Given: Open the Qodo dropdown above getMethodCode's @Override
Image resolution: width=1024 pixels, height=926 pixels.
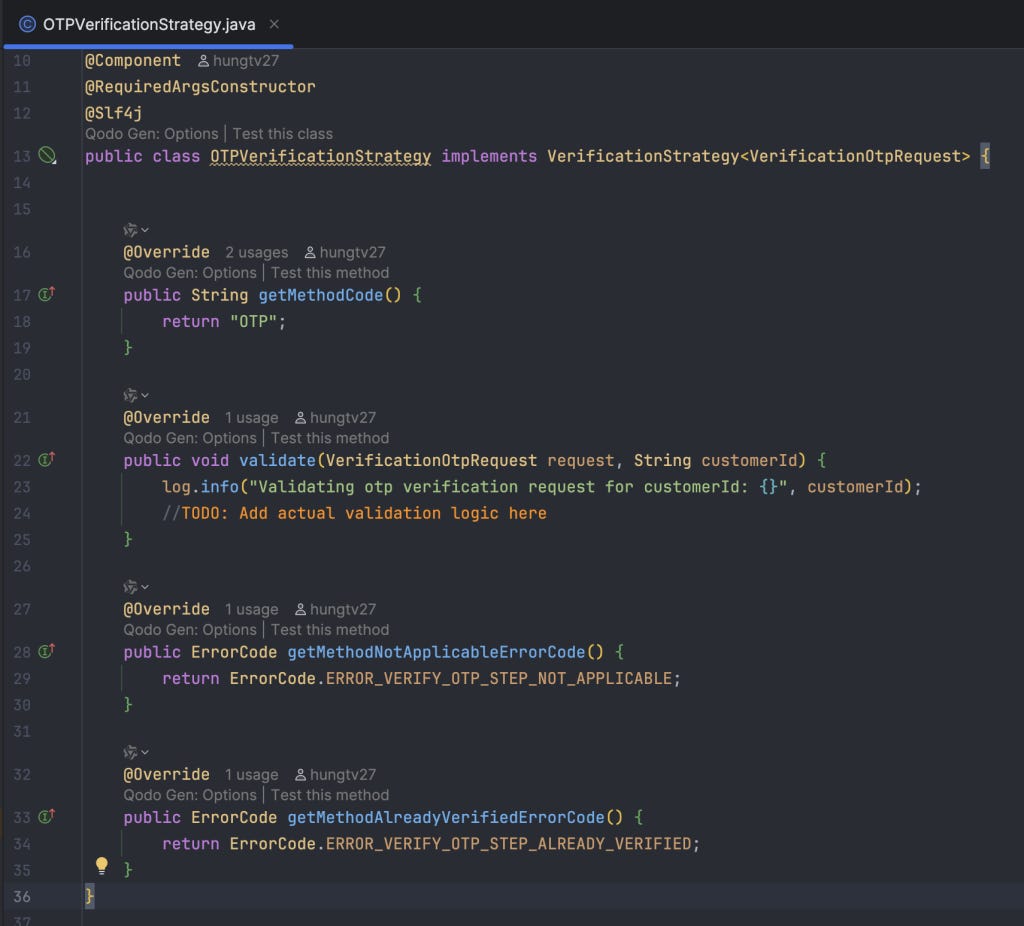Looking at the screenshot, I should pyautogui.click(x=136, y=230).
